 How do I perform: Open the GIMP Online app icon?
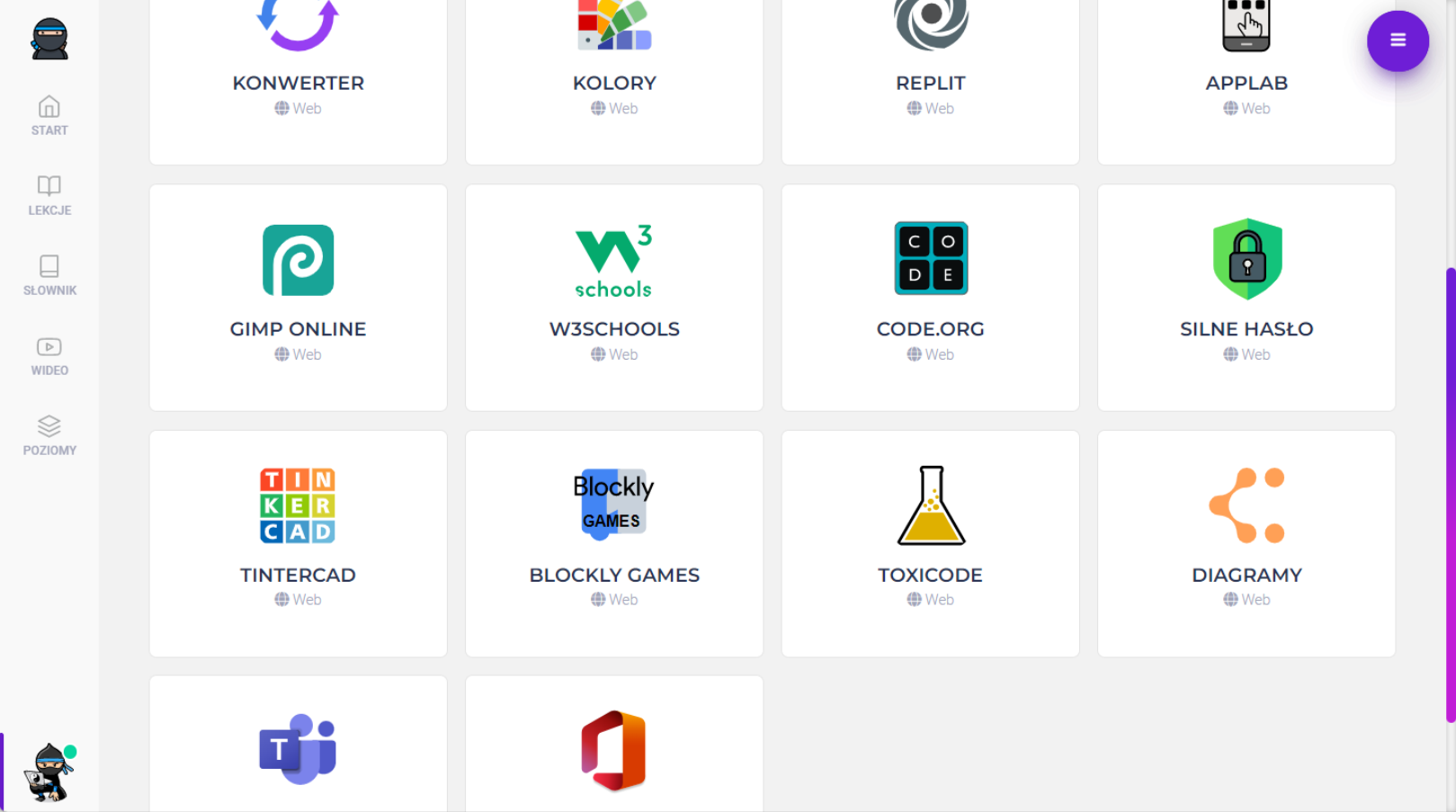pos(298,261)
